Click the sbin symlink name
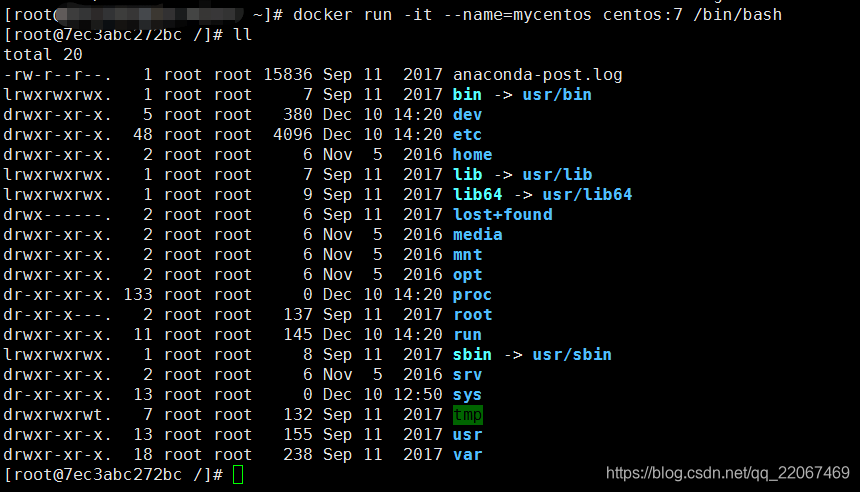 tap(472, 355)
